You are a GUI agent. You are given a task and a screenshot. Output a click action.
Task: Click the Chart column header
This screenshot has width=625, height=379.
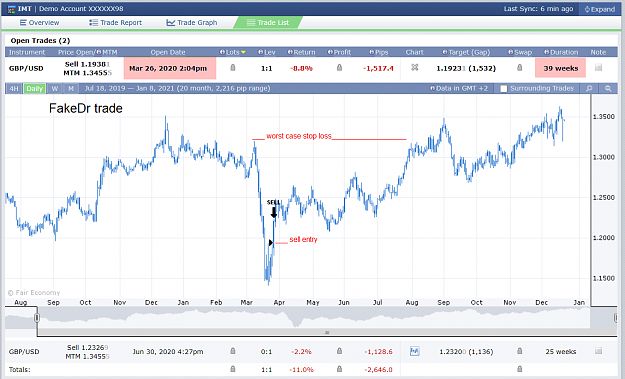coord(415,52)
